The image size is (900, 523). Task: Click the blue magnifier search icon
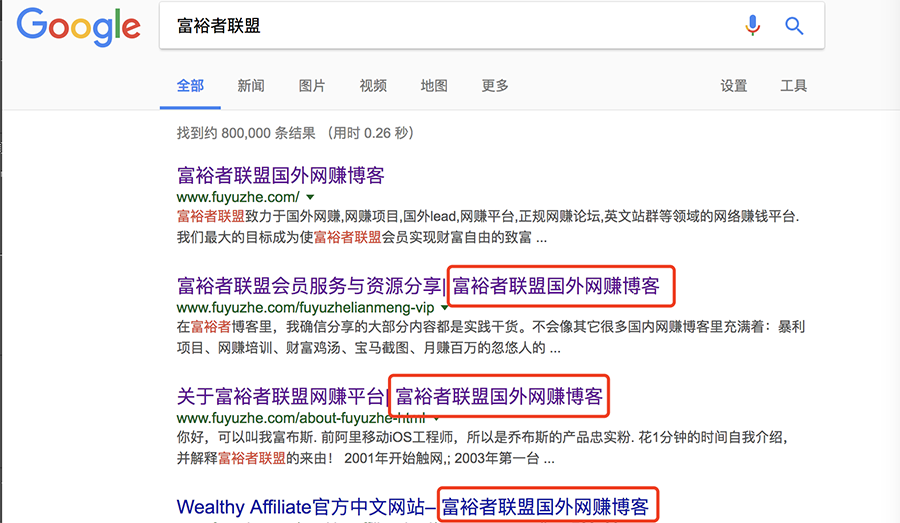[794, 25]
